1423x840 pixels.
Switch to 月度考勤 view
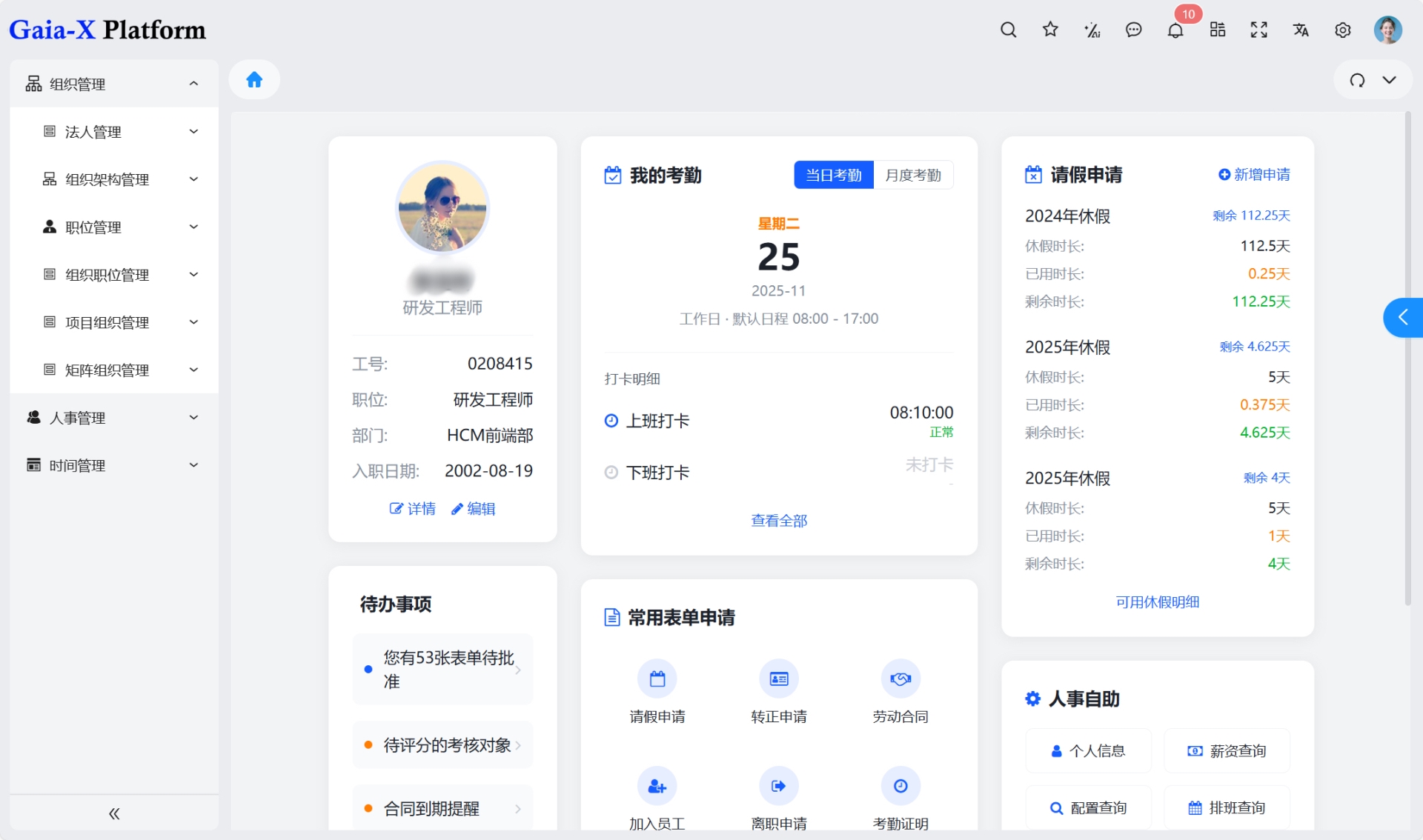[x=914, y=175]
